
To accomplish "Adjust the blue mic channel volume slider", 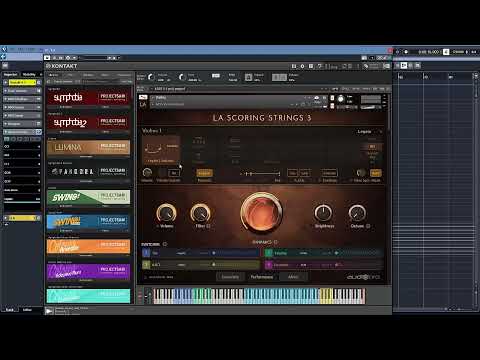I will [x=214, y=253].
